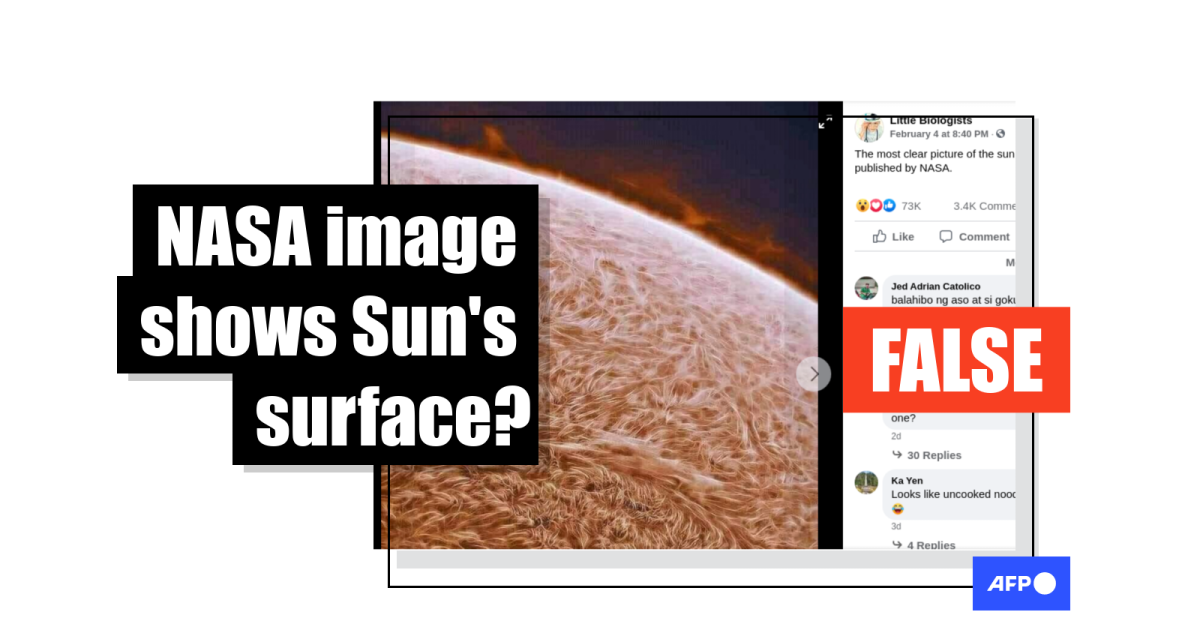Expand the 30 Replies thread
Screen dimensions: 1200x630
927,455
